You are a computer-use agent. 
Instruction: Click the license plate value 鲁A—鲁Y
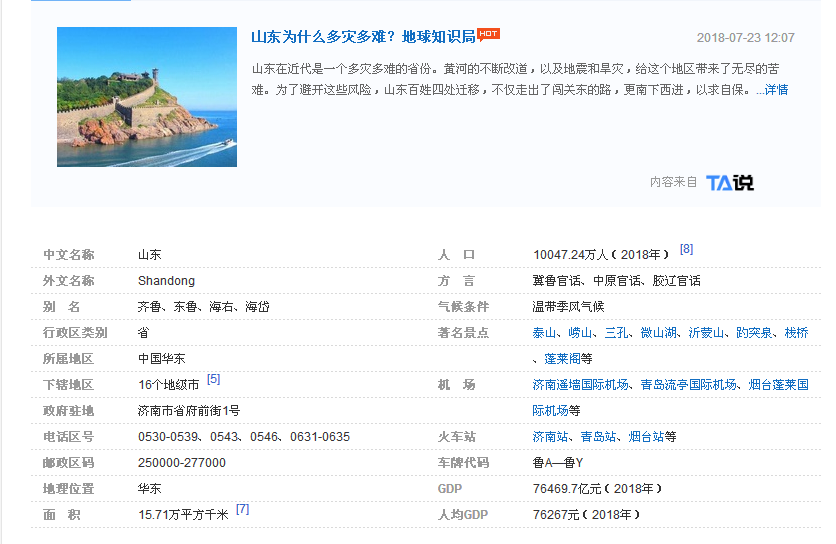point(558,463)
